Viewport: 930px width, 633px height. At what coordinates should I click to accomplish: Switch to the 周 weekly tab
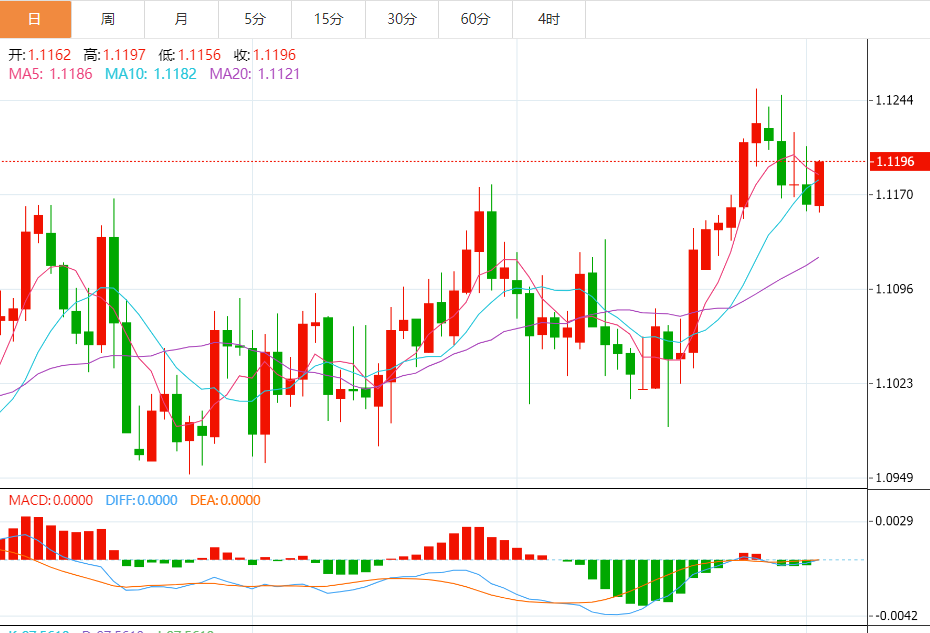pos(108,19)
